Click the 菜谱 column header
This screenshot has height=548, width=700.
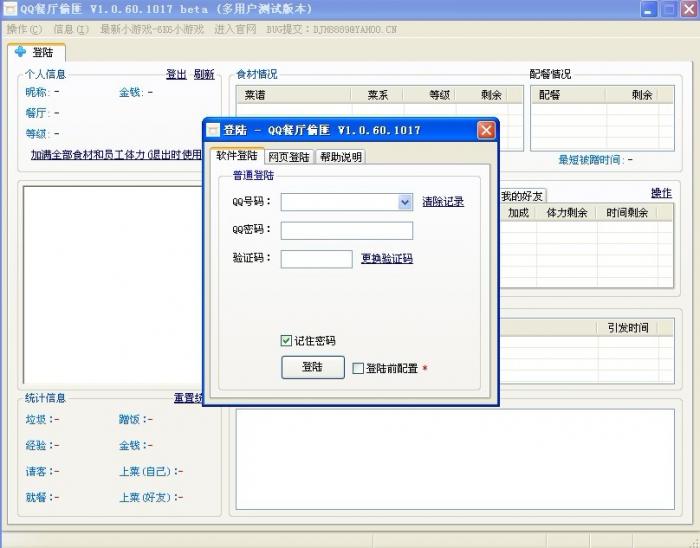[294, 95]
